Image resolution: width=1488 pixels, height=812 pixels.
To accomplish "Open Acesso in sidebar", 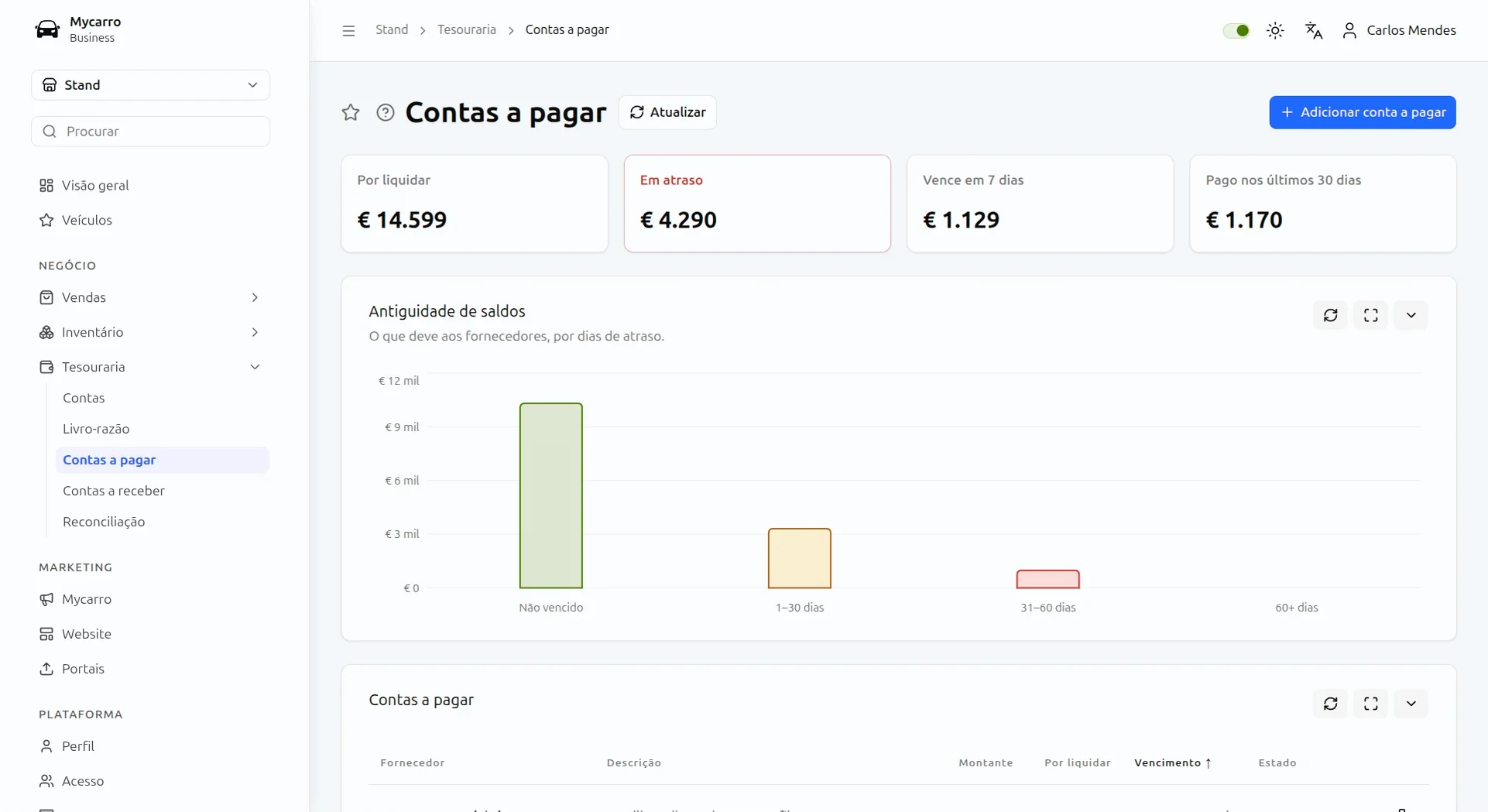I will pyautogui.click(x=151, y=781).
